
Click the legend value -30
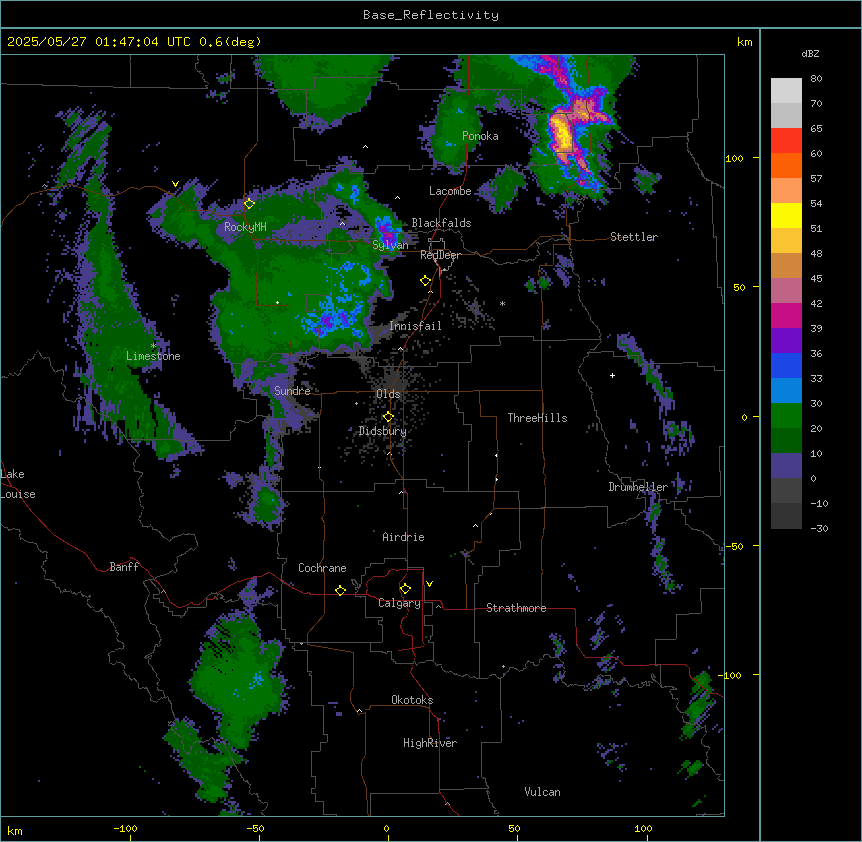pos(819,529)
